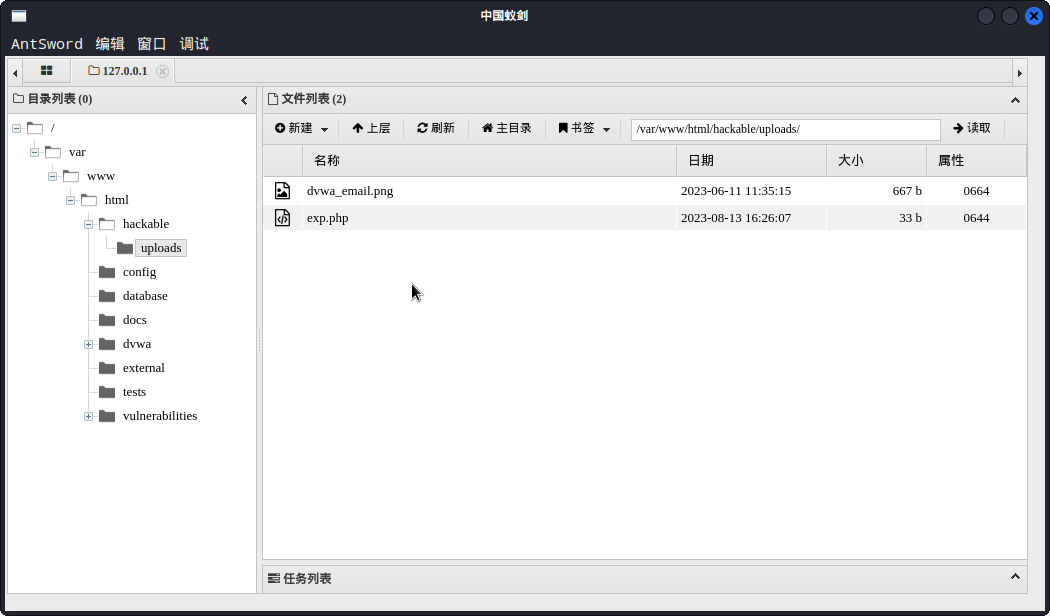Open the 新建 create-new dropdown
Viewport: 1050px width, 616px height.
[301, 129]
